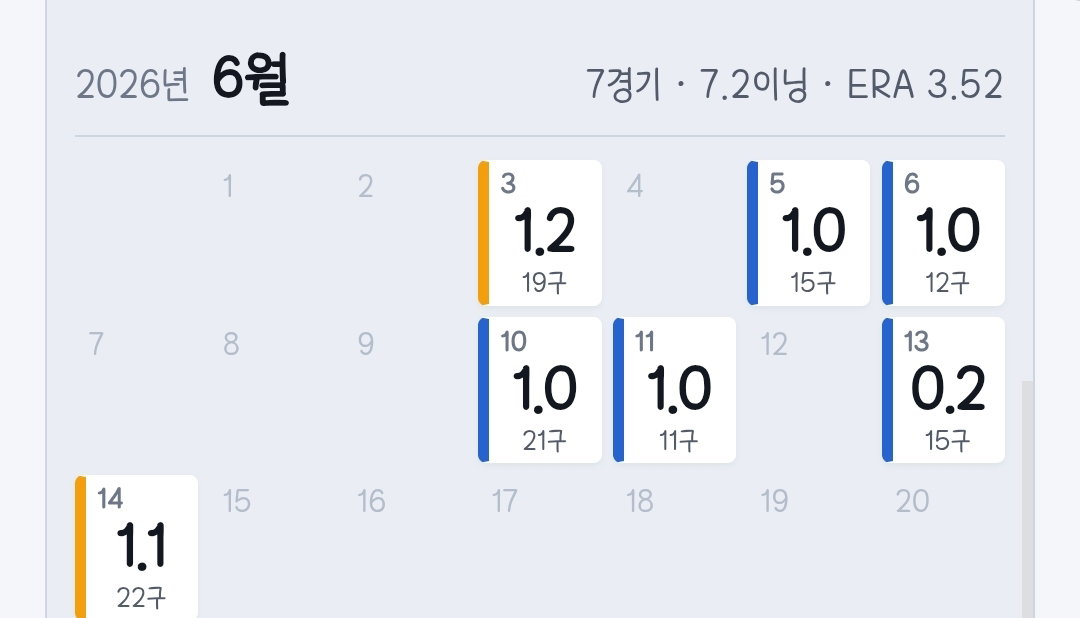Open the June 13 card showing 0.2 innings
Image resolution: width=1080 pixels, height=618 pixels.
pyautogui.click(x=944, y=390)
